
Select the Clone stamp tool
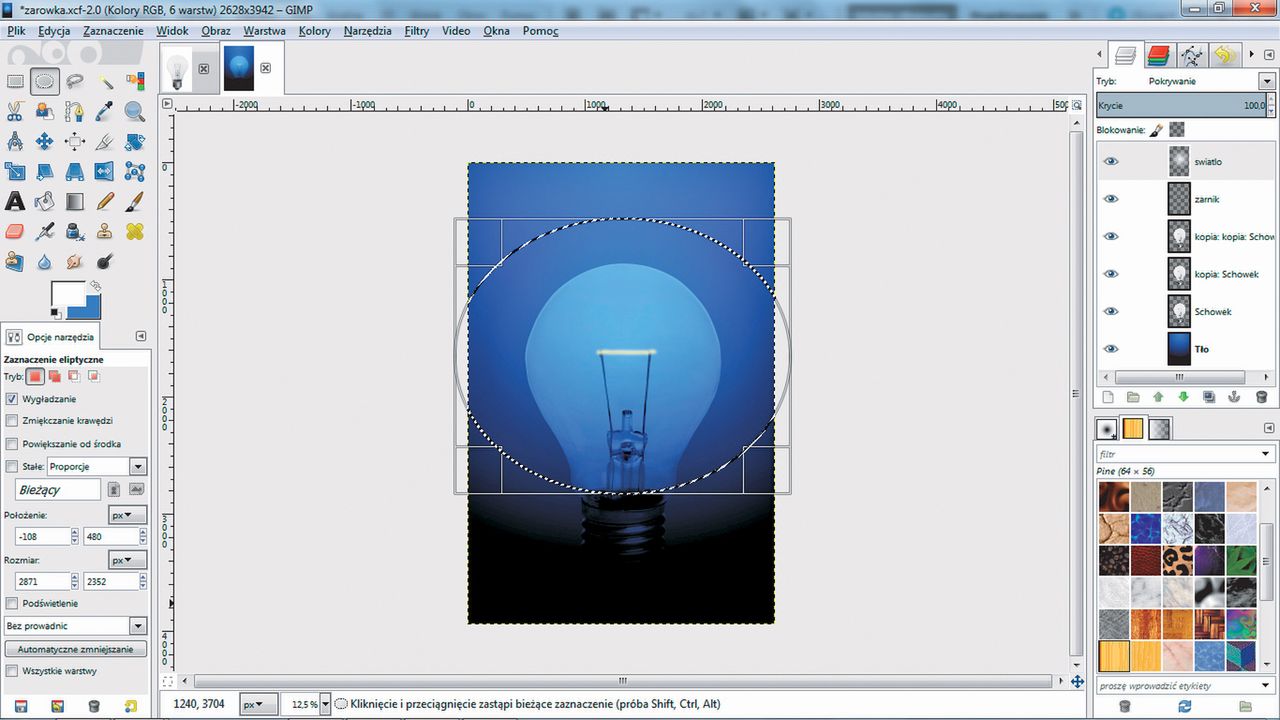[x=105, y=232]
